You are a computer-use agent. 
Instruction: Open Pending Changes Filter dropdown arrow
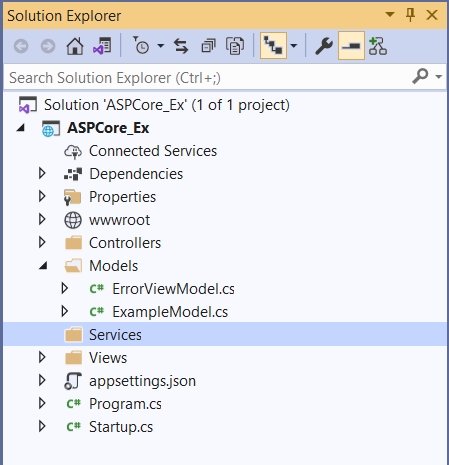coord(161,46)
